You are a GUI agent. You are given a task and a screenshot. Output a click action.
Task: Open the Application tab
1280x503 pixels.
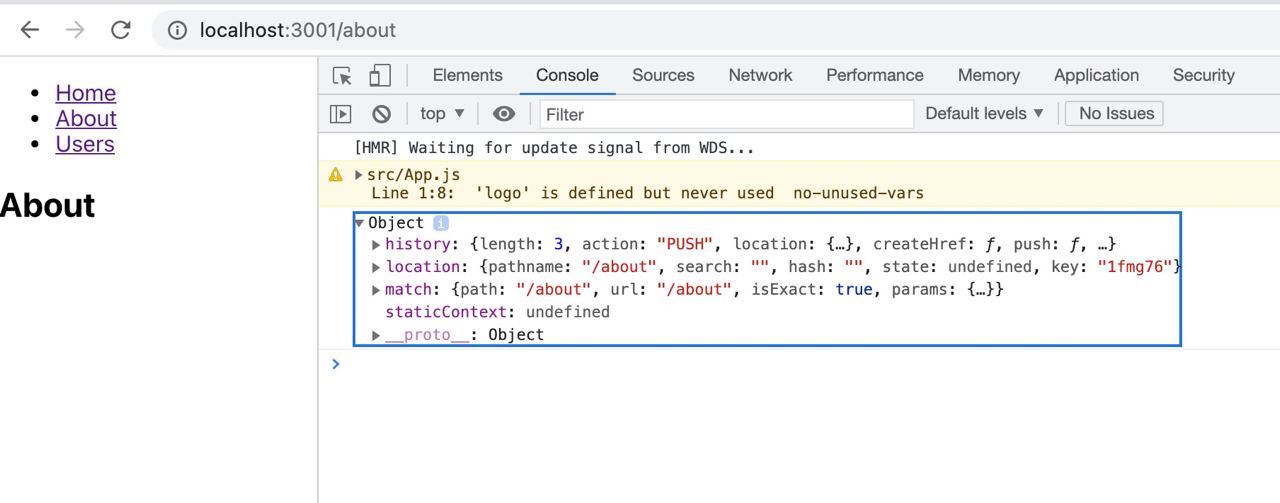pyautogui.click(x=1096, y=75)
